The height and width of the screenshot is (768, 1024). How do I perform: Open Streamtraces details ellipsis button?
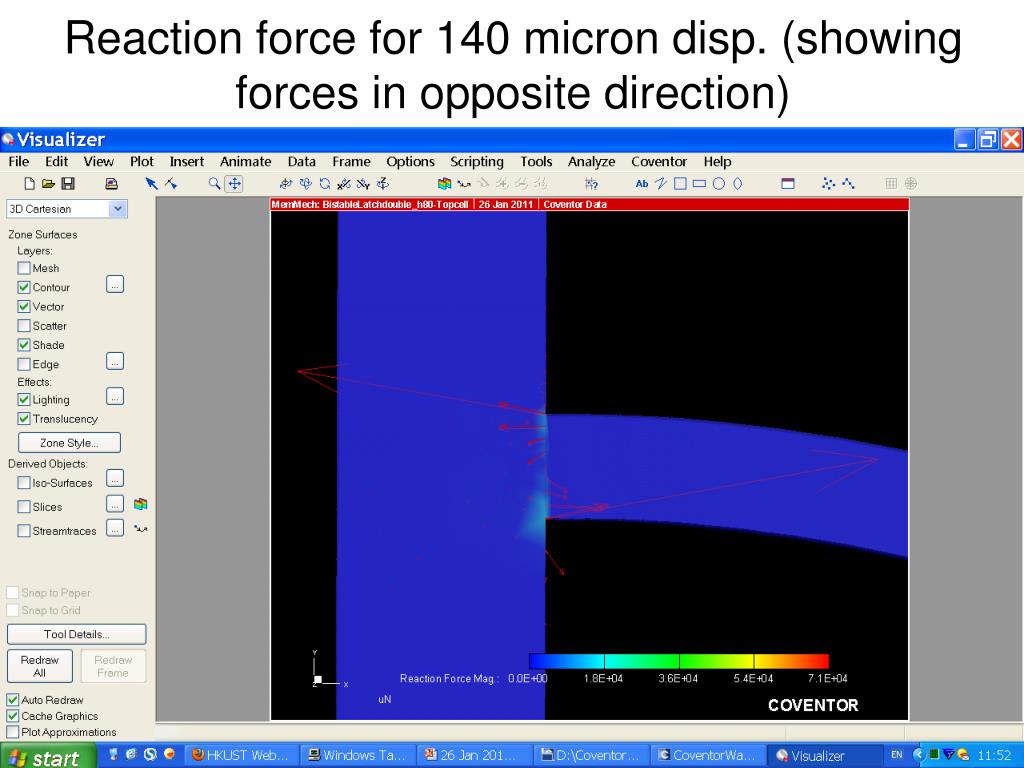tap(115, 528)
